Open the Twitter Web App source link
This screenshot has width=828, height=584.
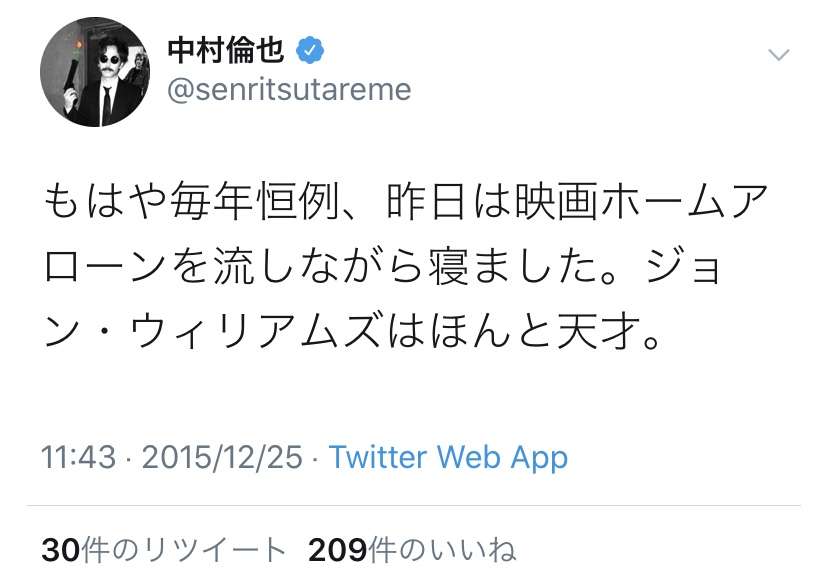coord(448,457)
